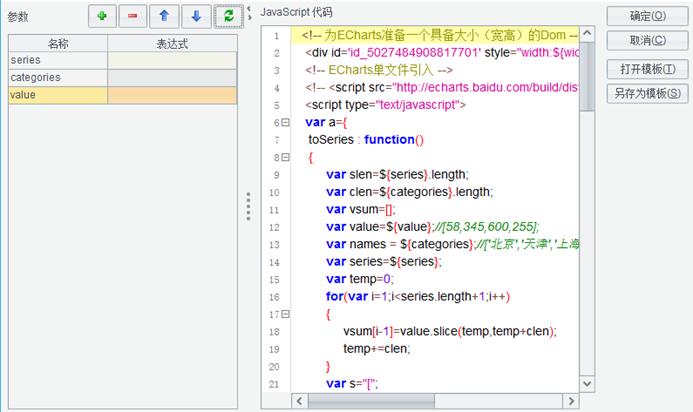Screen dimensions: 693x412
Task: Click the script type text/javascript line
Action: tap(385, 105)
